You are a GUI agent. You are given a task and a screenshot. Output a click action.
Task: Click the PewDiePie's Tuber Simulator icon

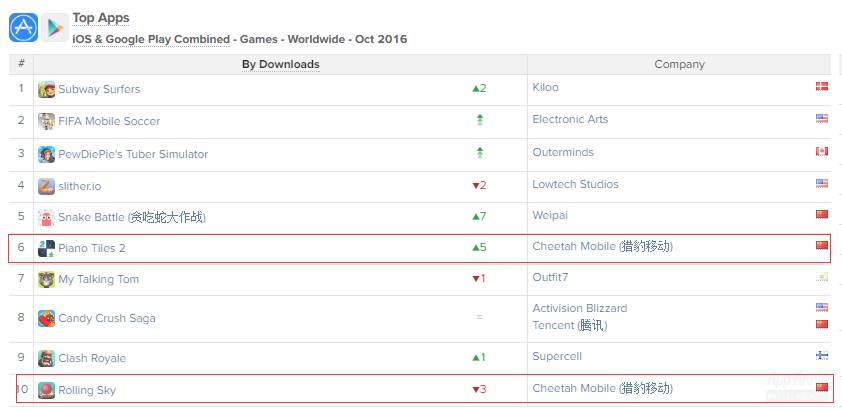46,154
